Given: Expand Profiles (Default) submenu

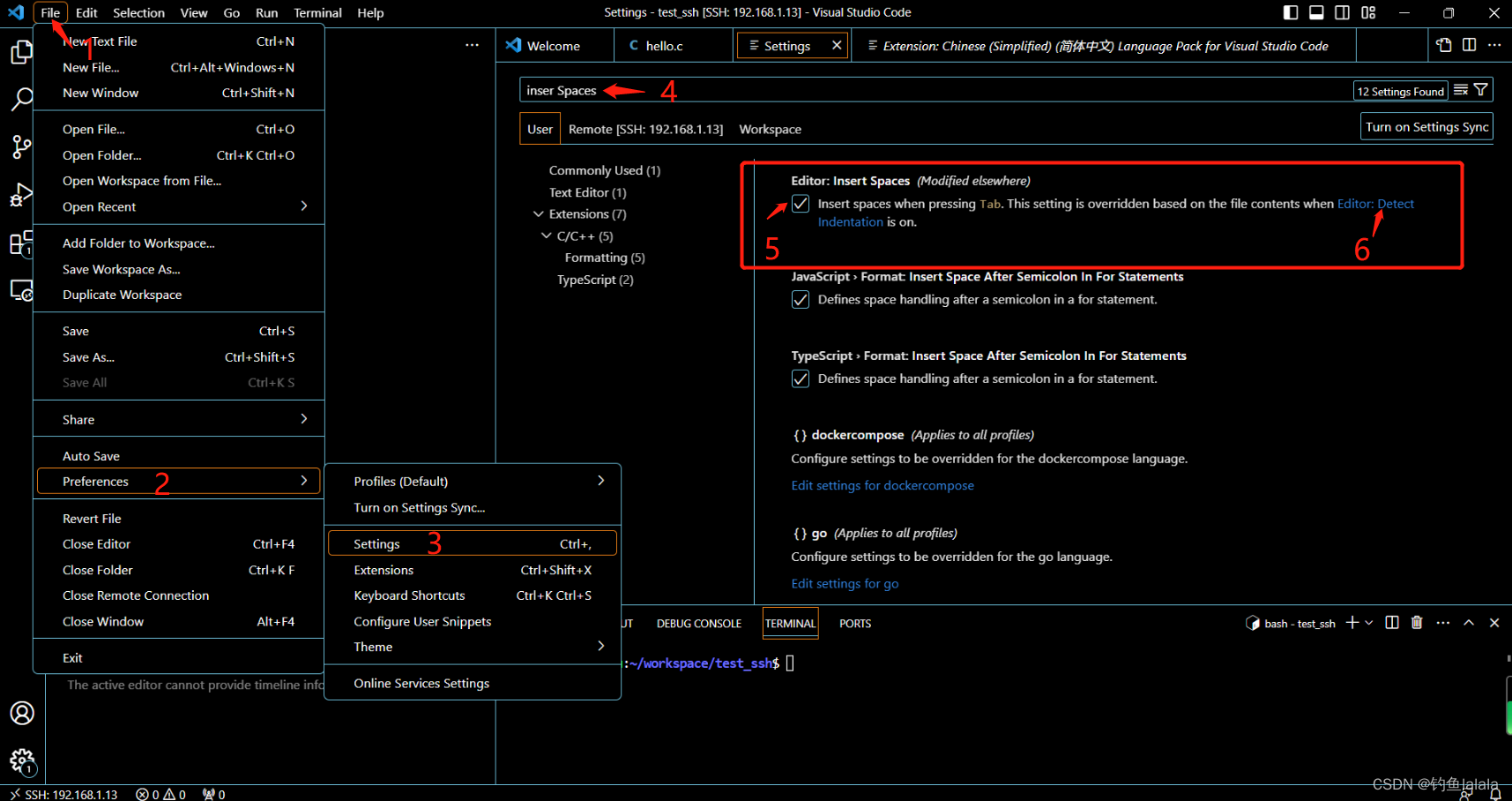Looking at the screenshot, I should click(473, 482).
